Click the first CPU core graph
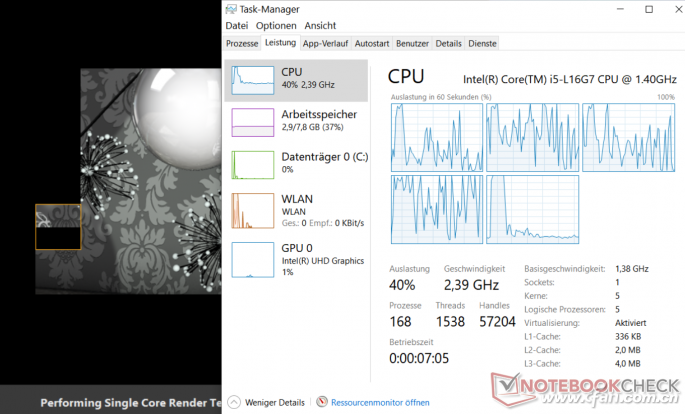Image resolution: width=685 pixels, height=414 pixels. [437, 138]
